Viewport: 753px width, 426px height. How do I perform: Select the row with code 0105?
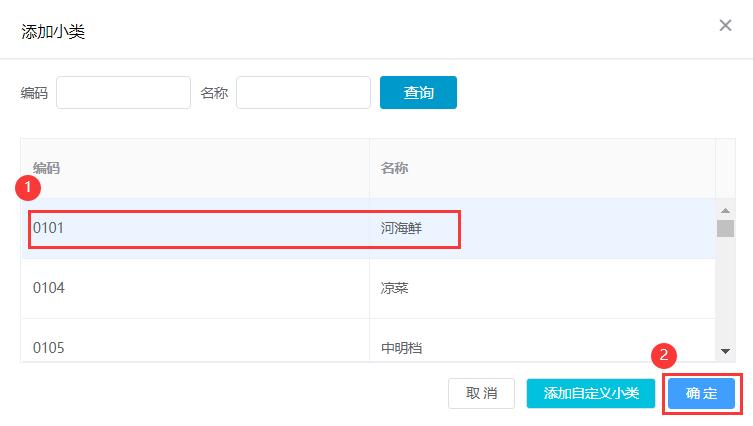click(x=368, y=340)
